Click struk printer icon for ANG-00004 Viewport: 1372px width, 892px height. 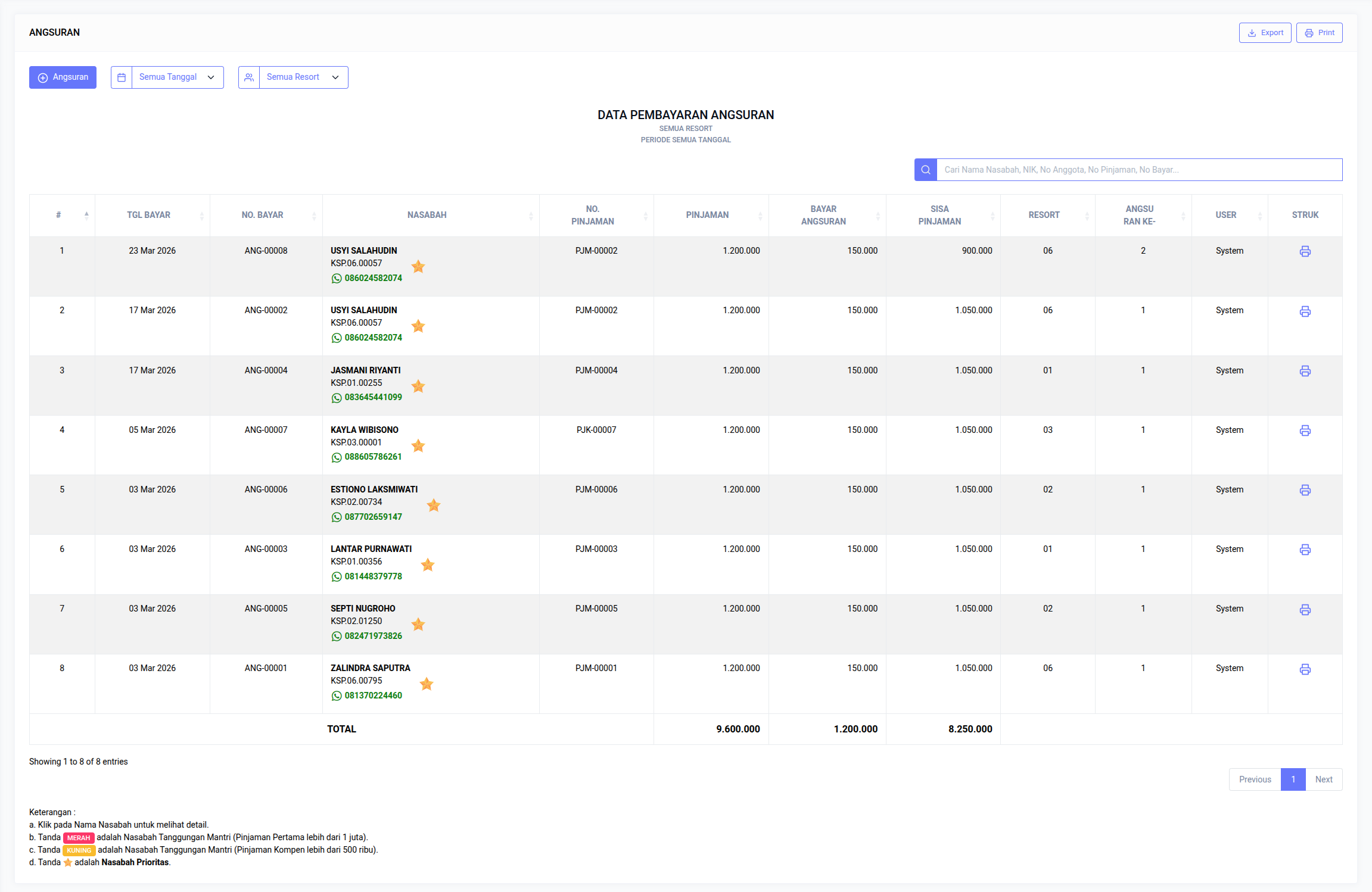[1305, 371]
